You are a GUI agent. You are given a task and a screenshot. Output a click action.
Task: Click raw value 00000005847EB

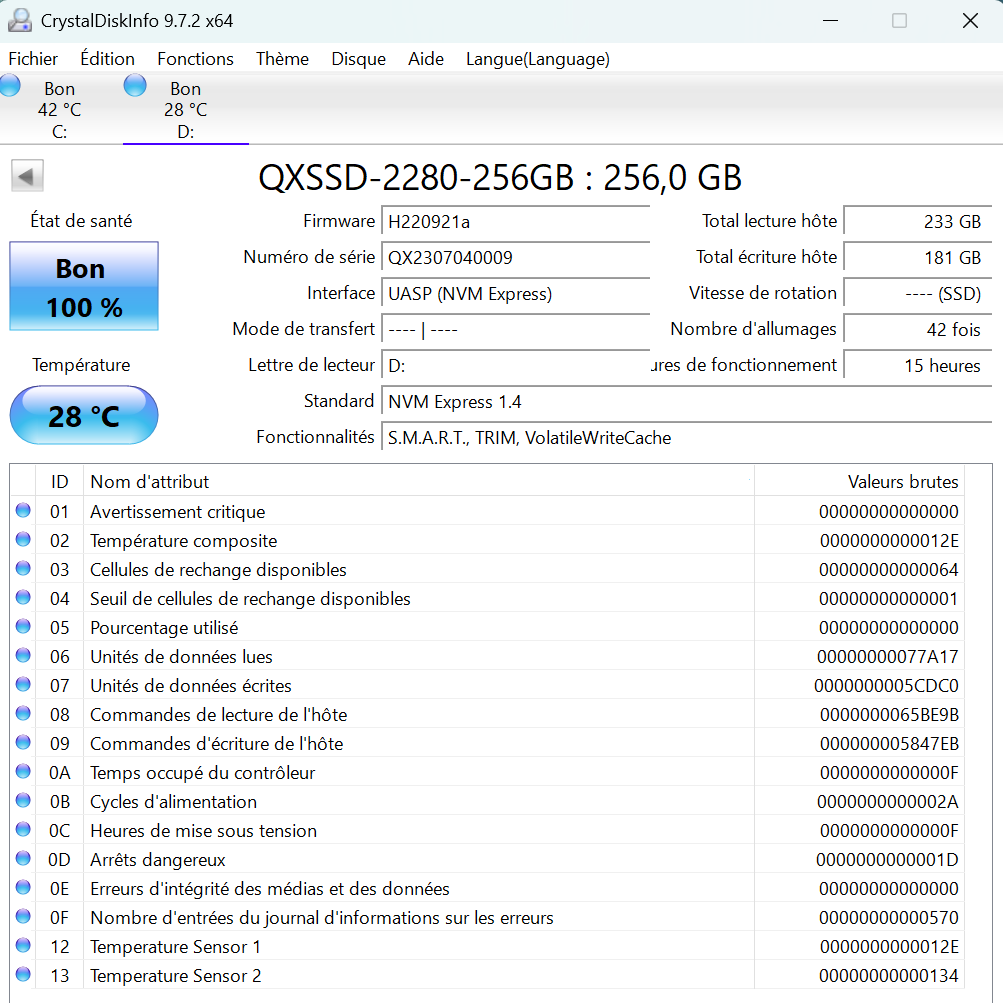[889, 744]
